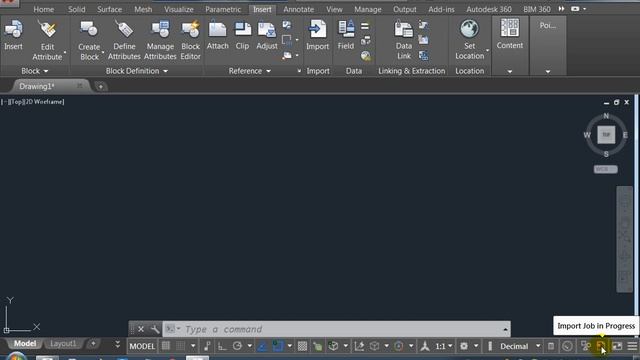Toggle polar tracking
Screen dimensions: 640x360
237,346
